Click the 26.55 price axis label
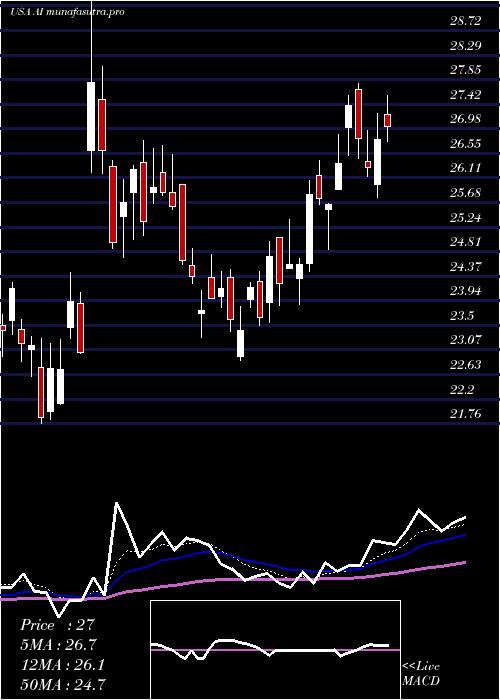 tap(466, 144)
